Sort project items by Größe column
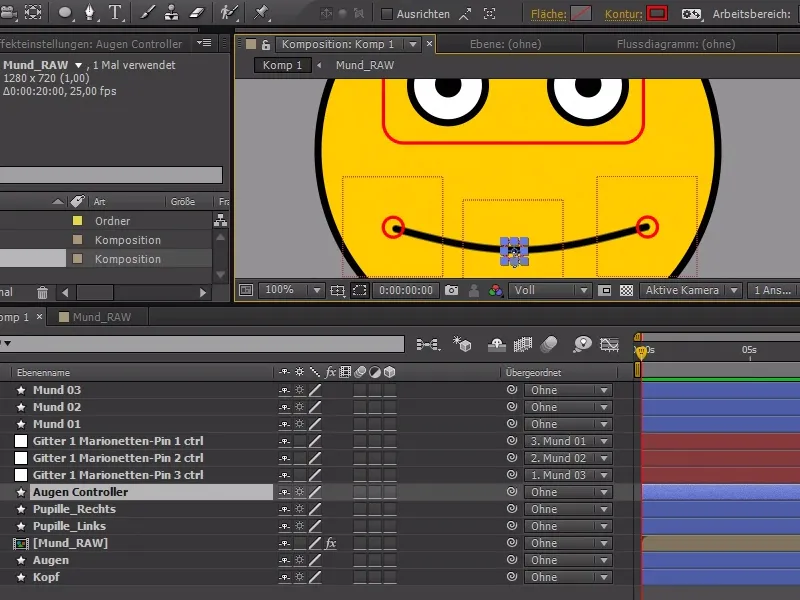800x600 pixels. coord(183,202)
